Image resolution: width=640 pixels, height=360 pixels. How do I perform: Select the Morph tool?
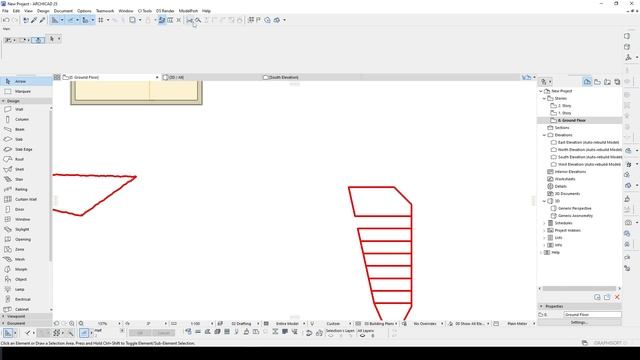click(x=26, y=269)
